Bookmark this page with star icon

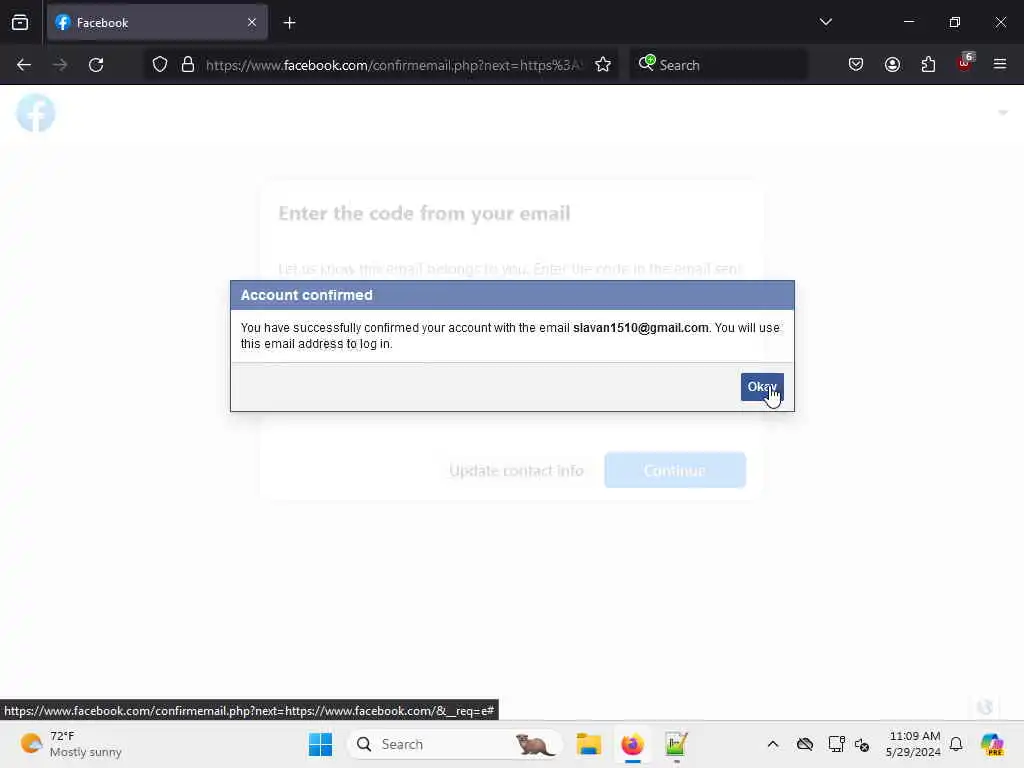click(x=603, y=65)
